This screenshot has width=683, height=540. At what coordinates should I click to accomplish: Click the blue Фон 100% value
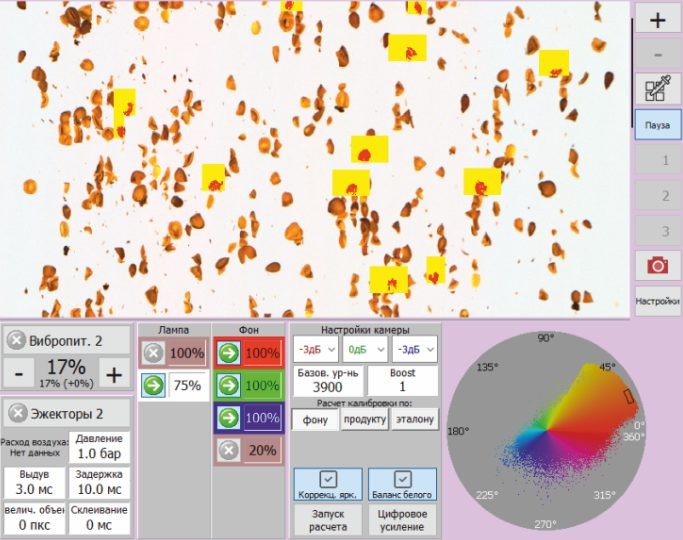[x=263, y=418]
